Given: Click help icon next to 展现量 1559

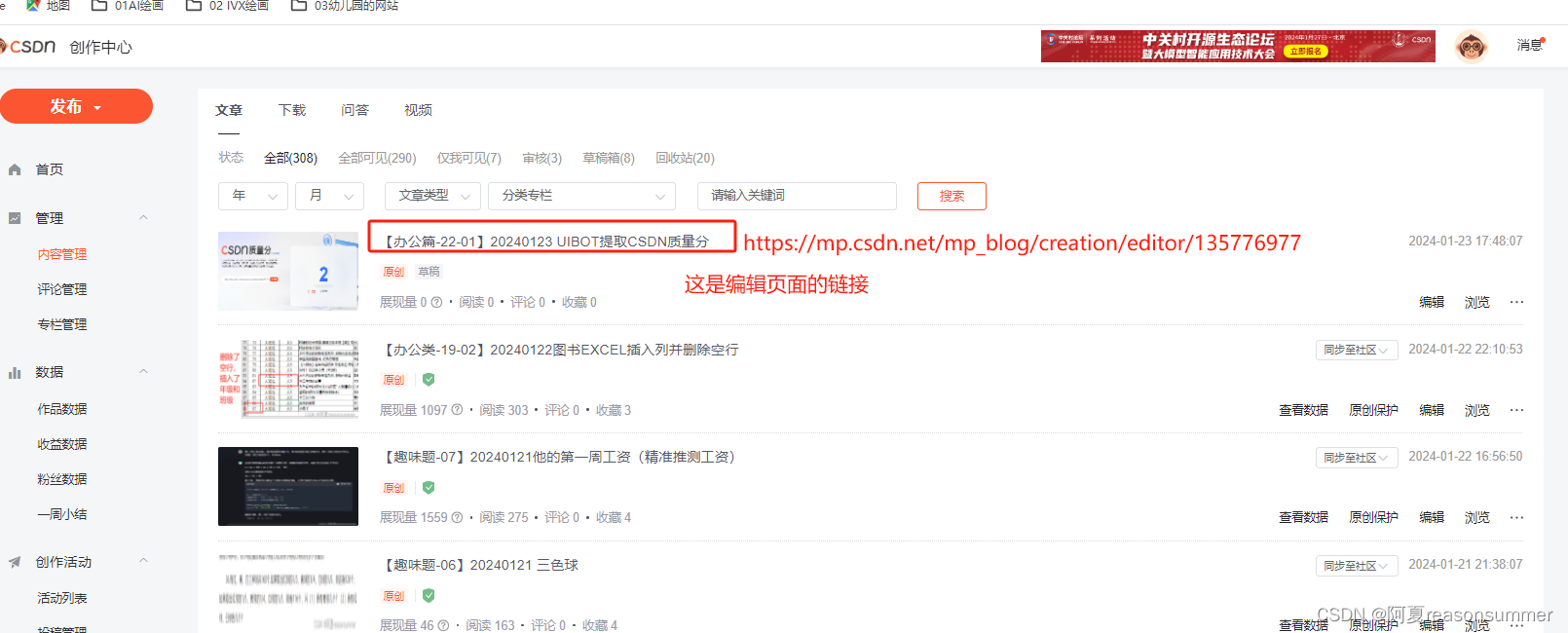Looking at the screenshot, I should tap(457, 517).
